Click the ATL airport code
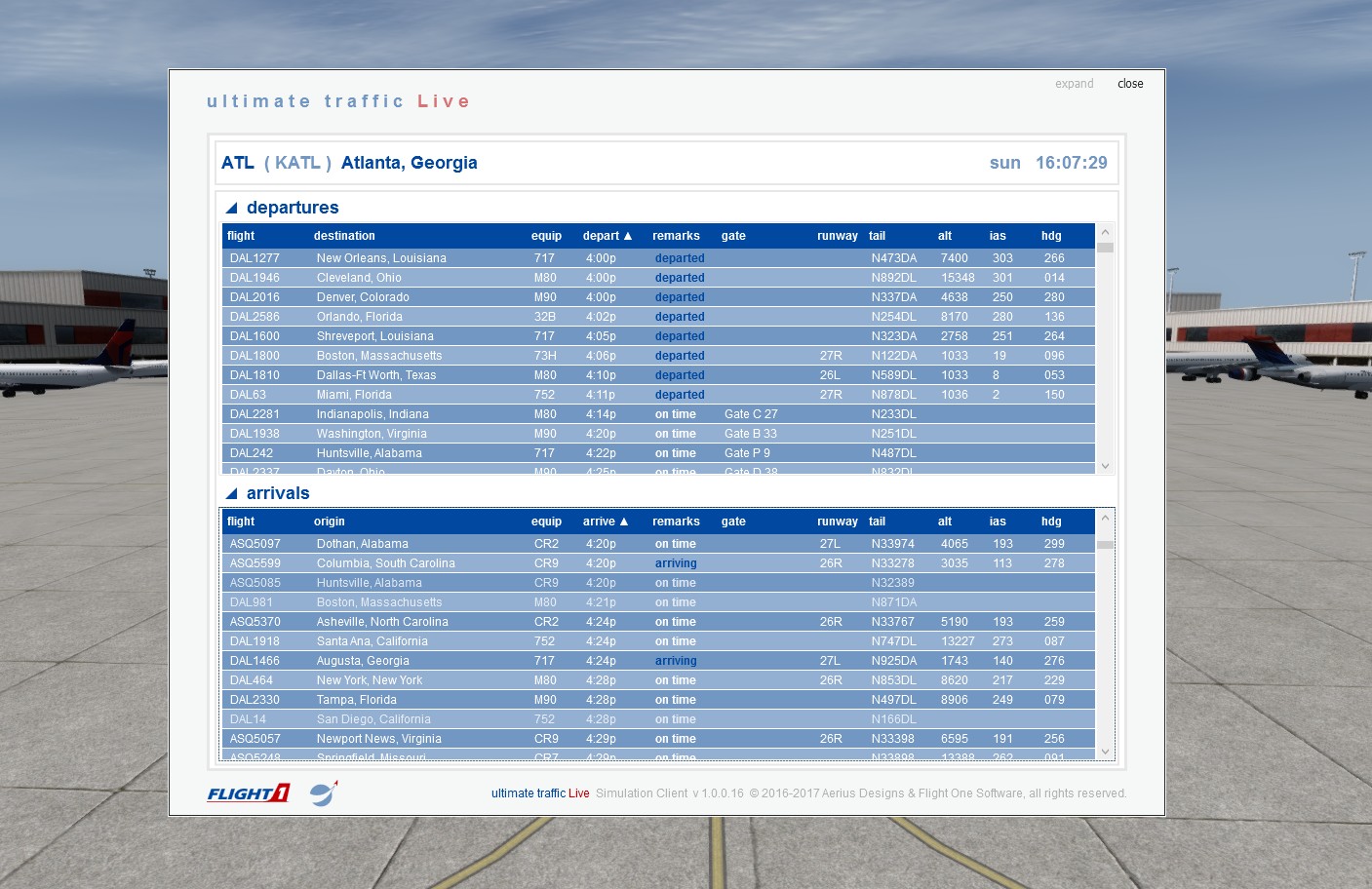This screenshot has width=1372, height=889. tap(238, 163)
